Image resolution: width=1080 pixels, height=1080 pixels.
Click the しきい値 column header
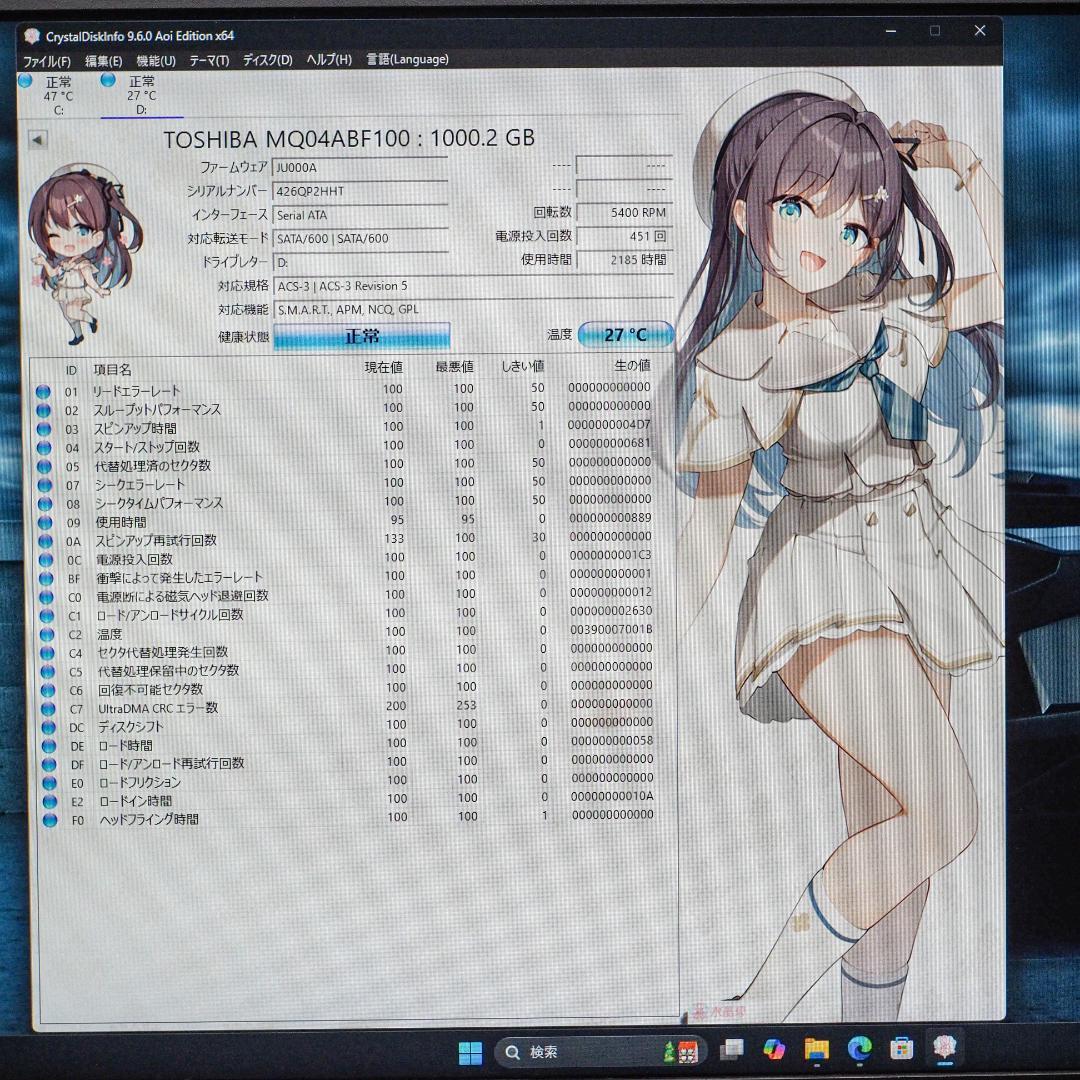pyautogui.click(x=523, y=366)
